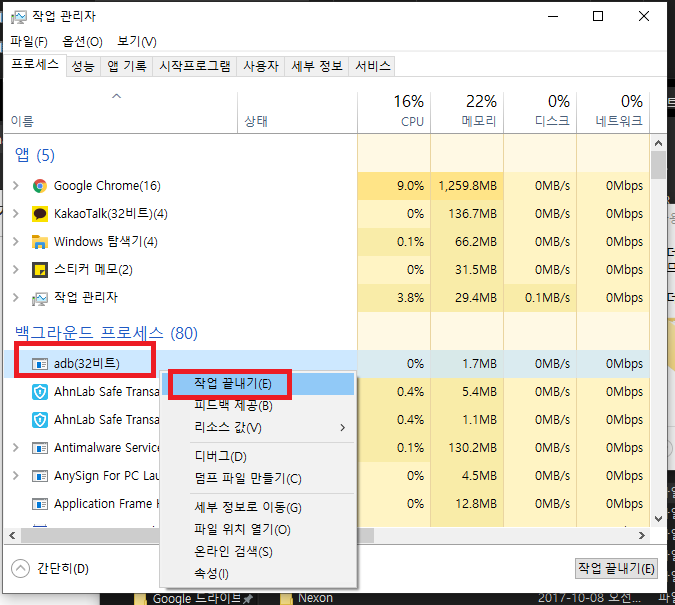
Task: Click the Task Manager title bar icon
Action: coord(19,17)
